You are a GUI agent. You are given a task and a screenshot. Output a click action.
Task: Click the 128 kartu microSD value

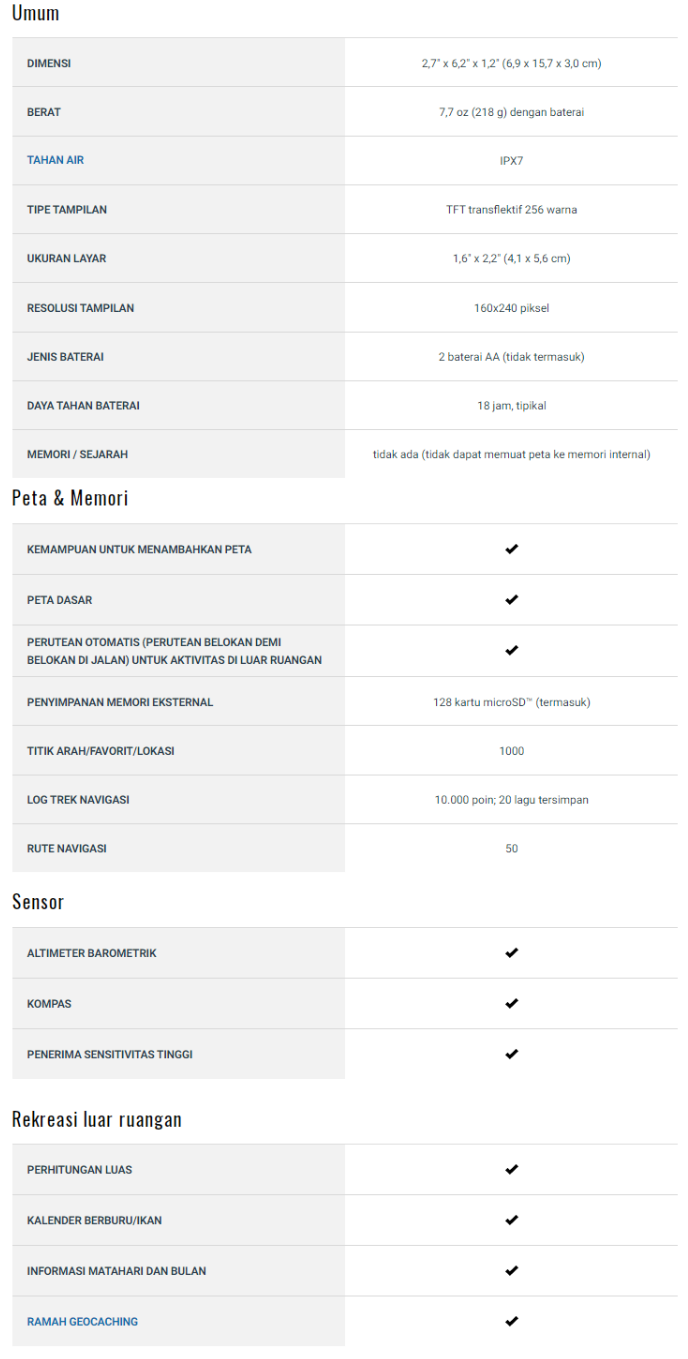[511, 702]
